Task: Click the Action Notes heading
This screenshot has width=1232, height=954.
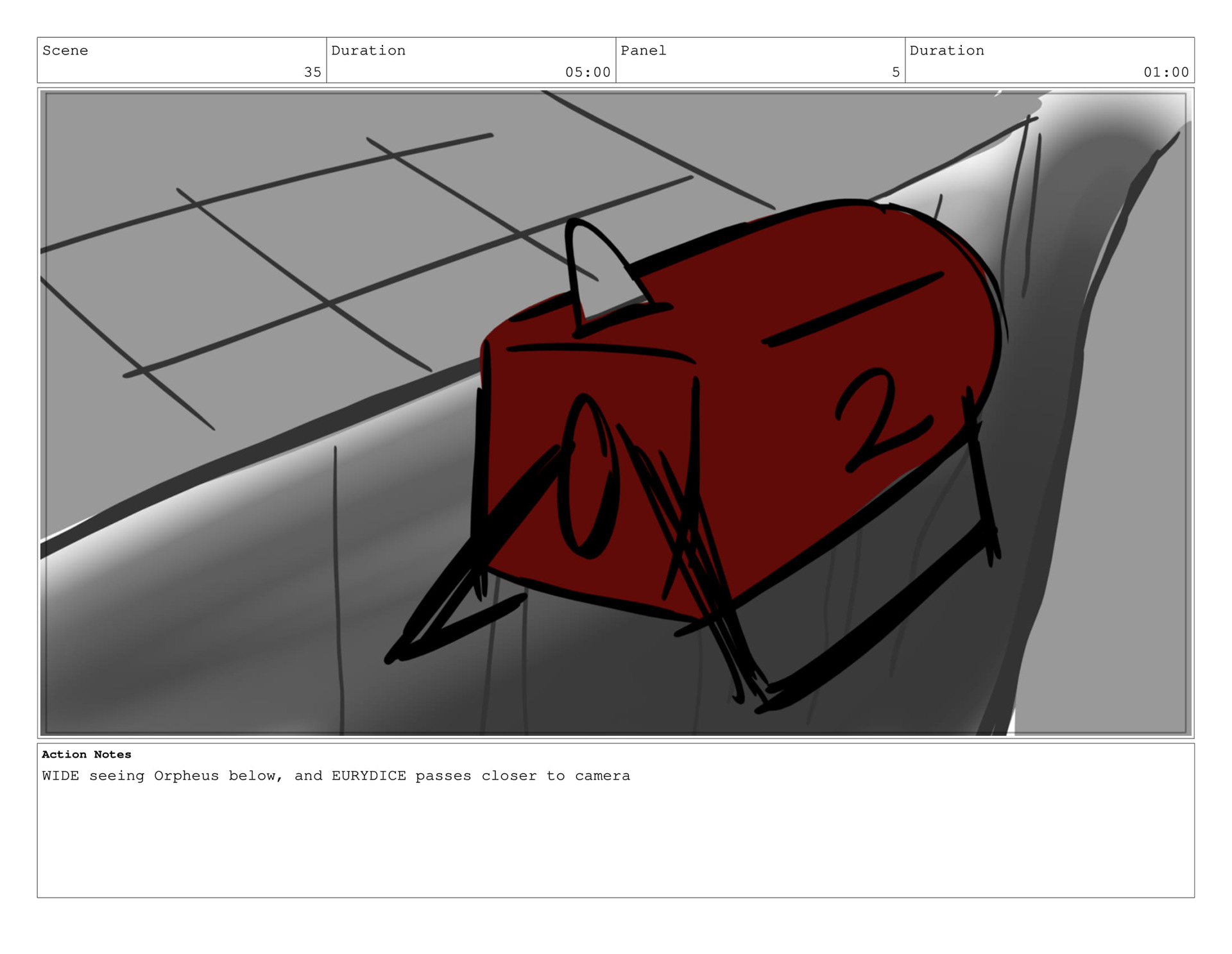Action: tap(86, 754)
